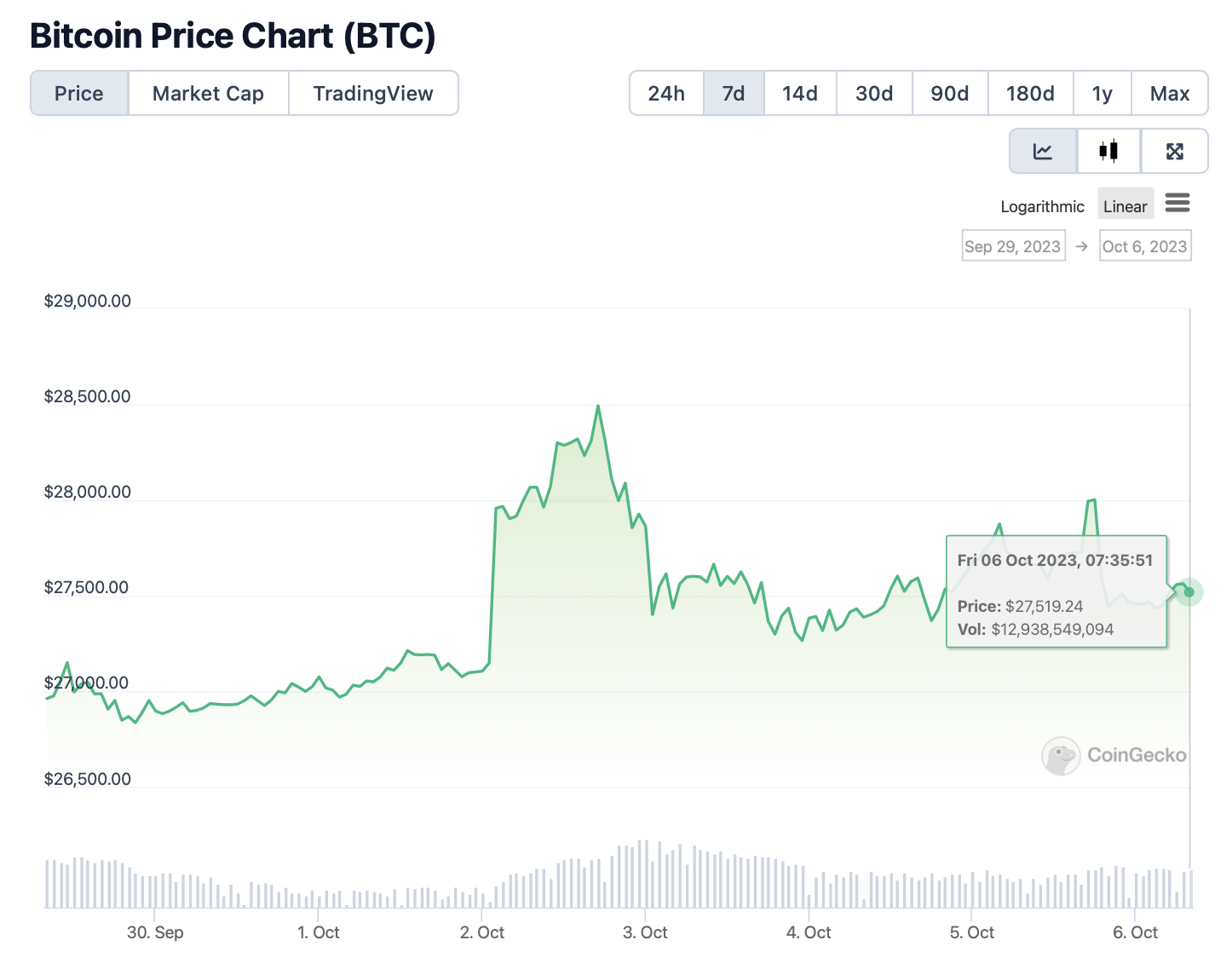
Task: Switch to candlestick chart view icon
Action: 1108,152
